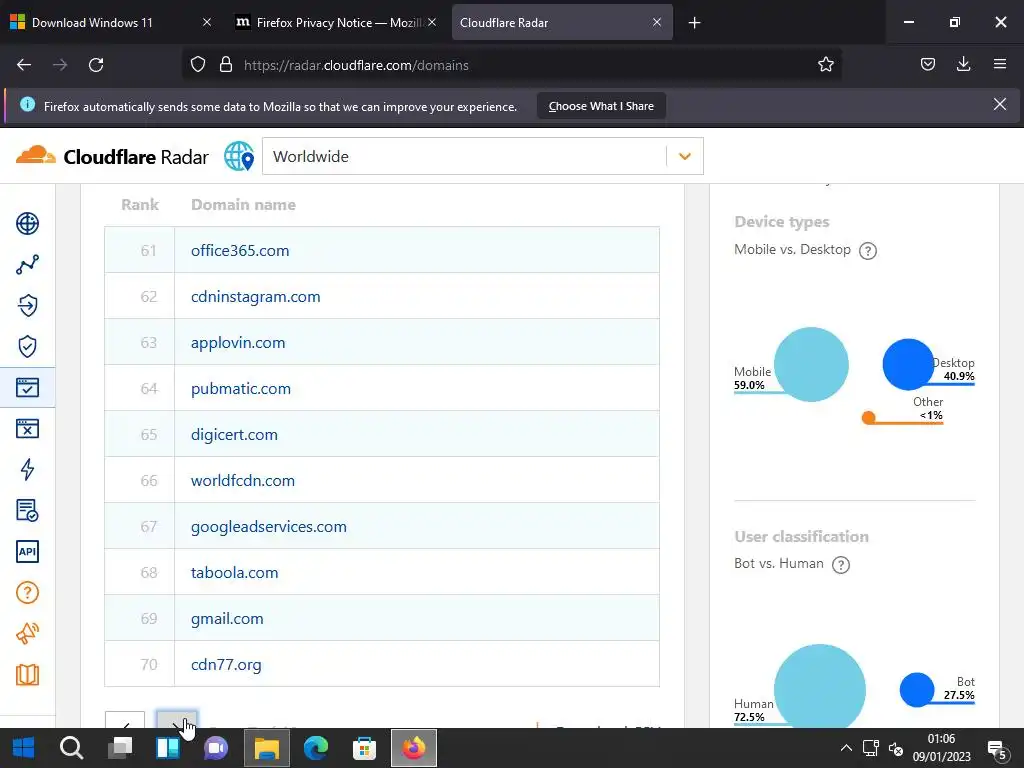Expand the Worldwide location dropdown arrow
Image resolution: width=1024 pixels, height=768 pixels.
click(x=684, y=157)
